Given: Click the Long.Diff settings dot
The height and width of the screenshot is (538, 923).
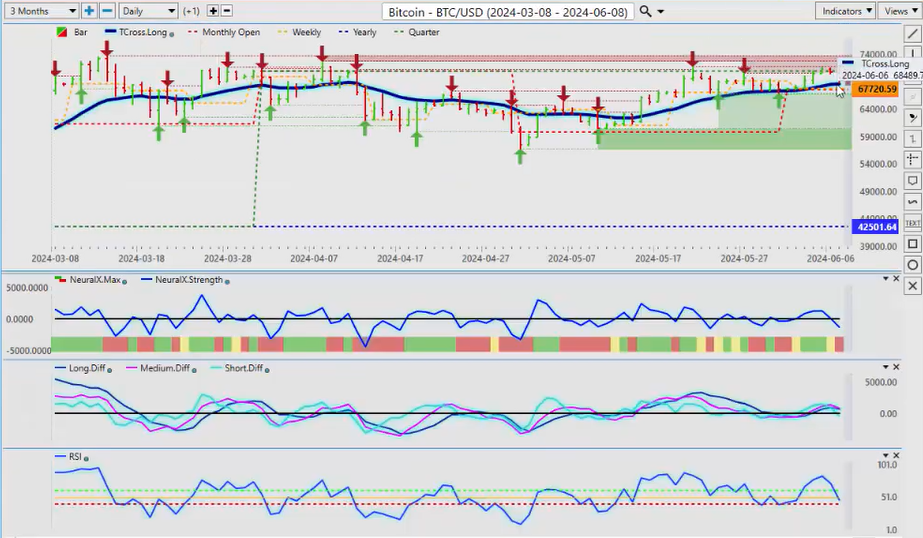Looking at the screenshot, I should [x=109, y=370].
